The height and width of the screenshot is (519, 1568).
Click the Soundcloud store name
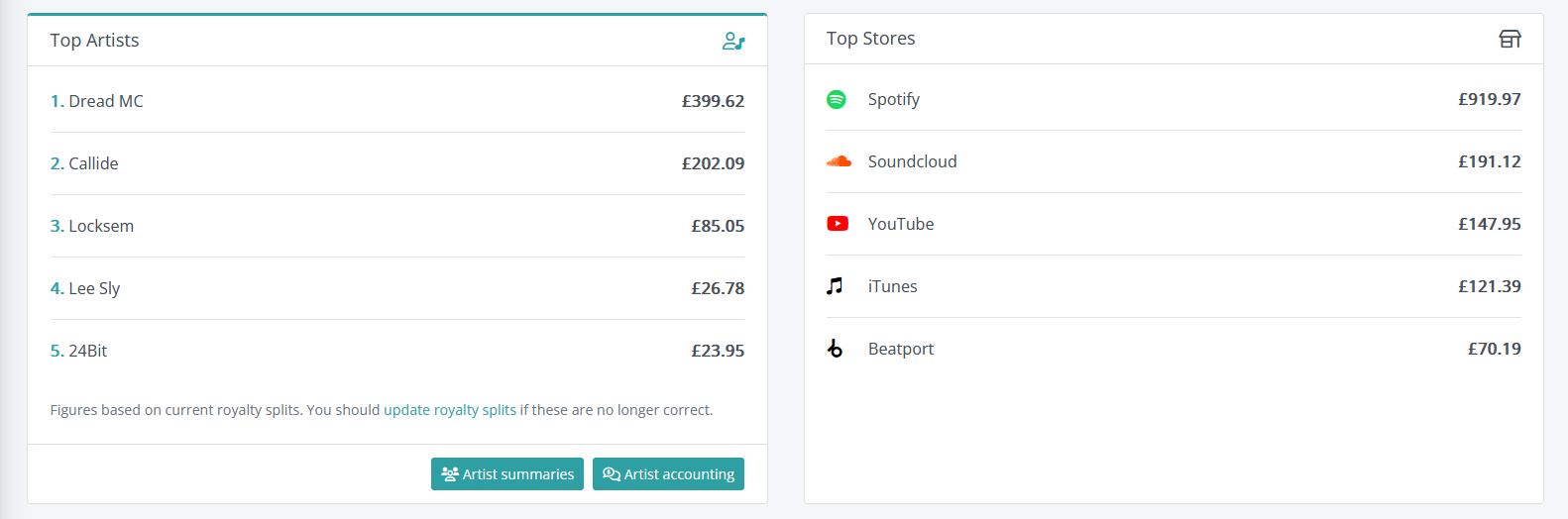(912, 161)
